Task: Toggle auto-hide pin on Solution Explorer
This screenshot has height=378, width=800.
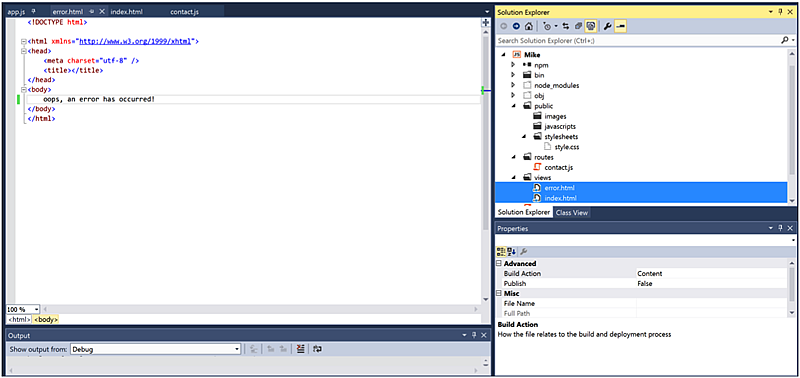Action: 781,12
